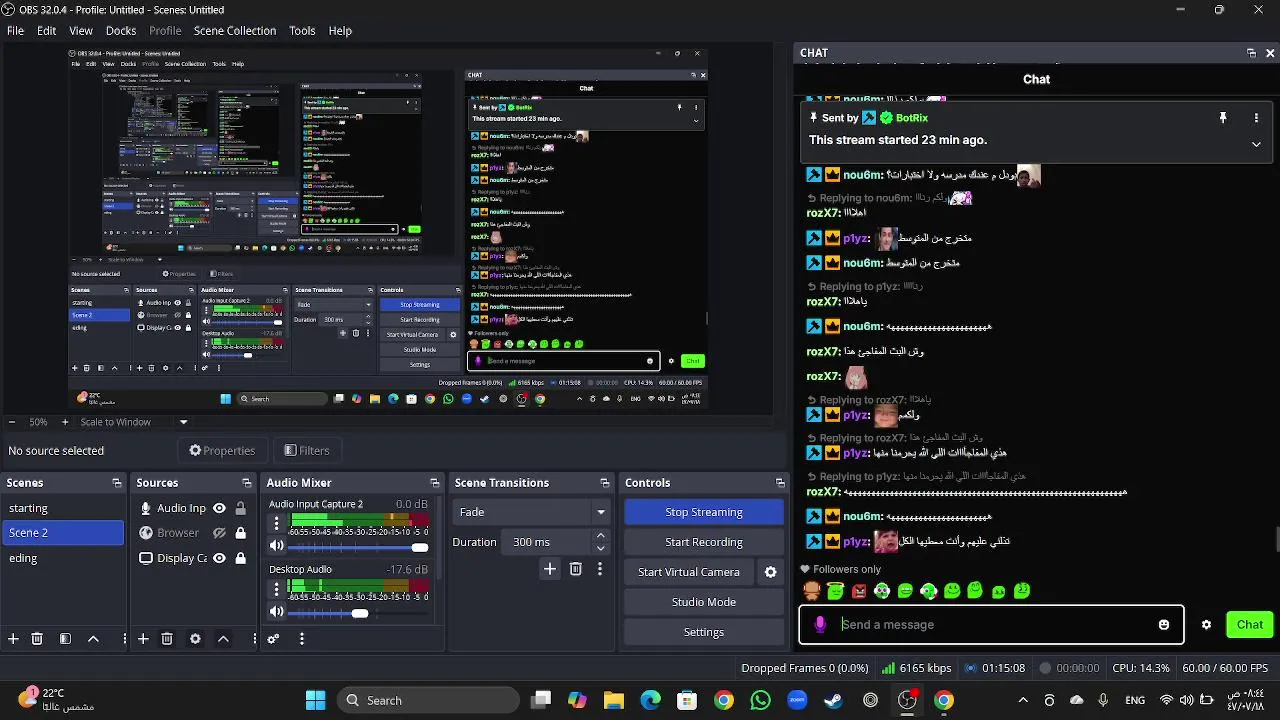
Task: Unpin the BotRix pinned chat message
Action: click(x=1222, y=118)
